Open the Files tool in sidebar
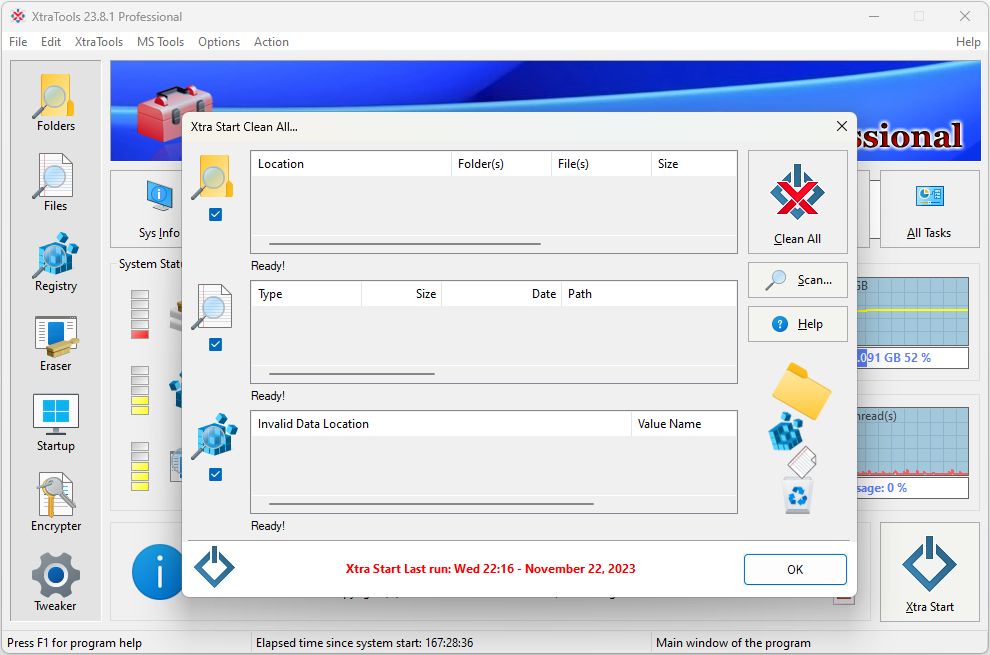 pyautogui.click(x=56, y=183)
